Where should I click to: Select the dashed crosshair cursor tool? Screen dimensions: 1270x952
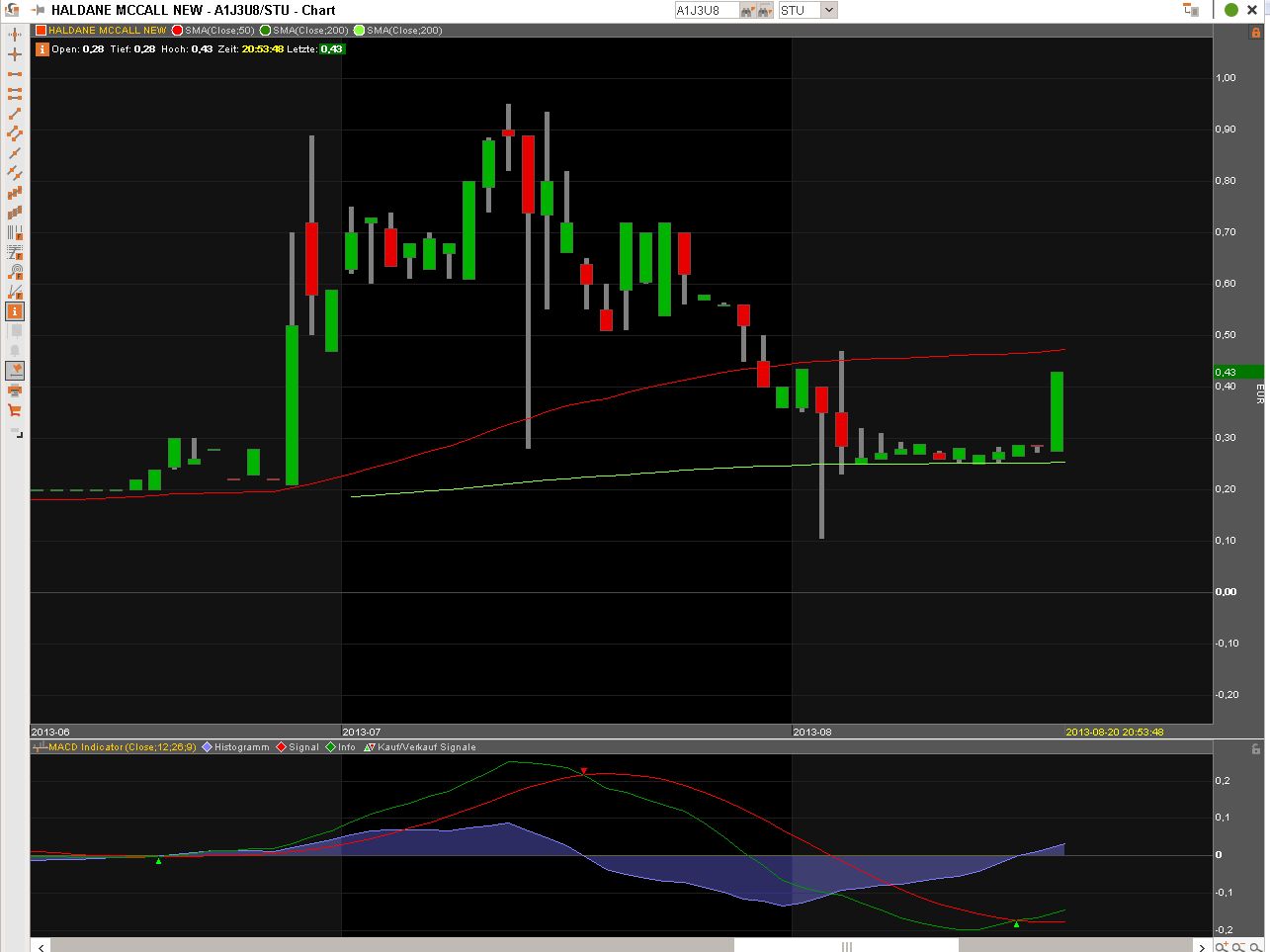[15, 35]
